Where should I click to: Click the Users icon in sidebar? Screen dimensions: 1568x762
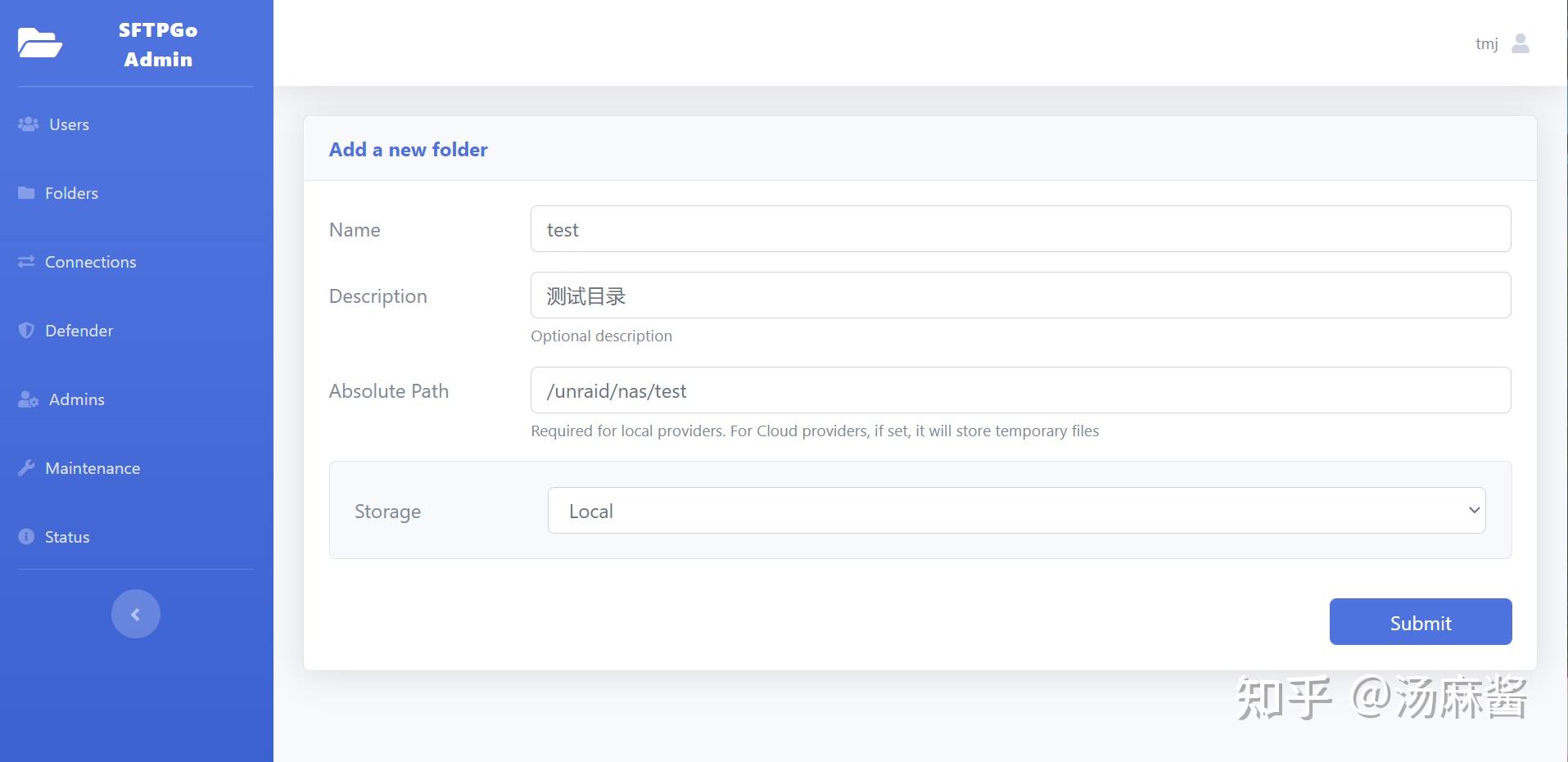27,124
